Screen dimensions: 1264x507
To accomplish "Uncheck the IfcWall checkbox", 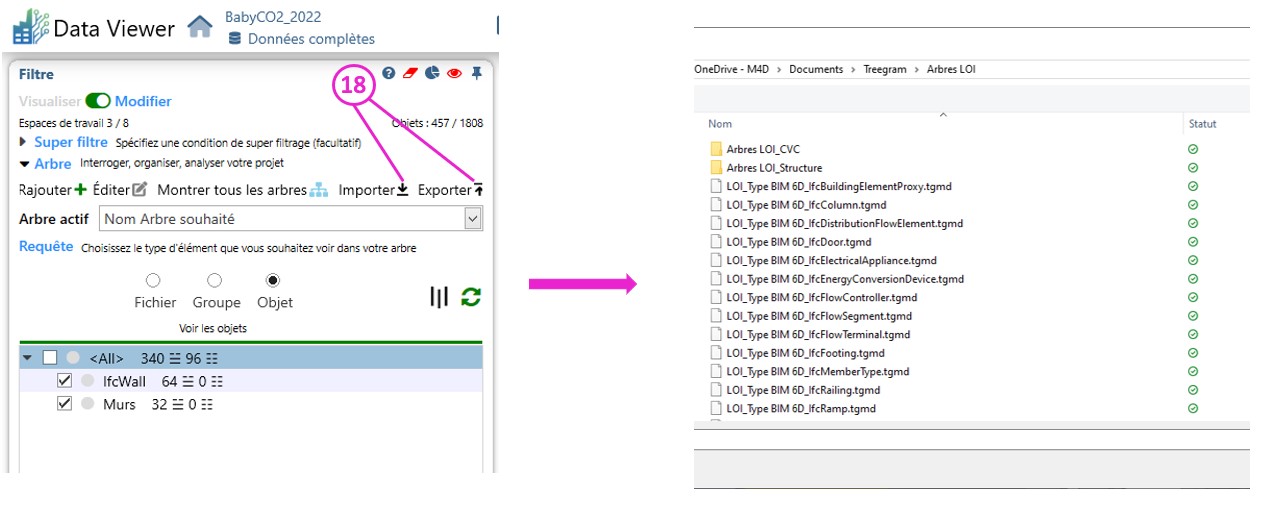I will tap(65, 381).
